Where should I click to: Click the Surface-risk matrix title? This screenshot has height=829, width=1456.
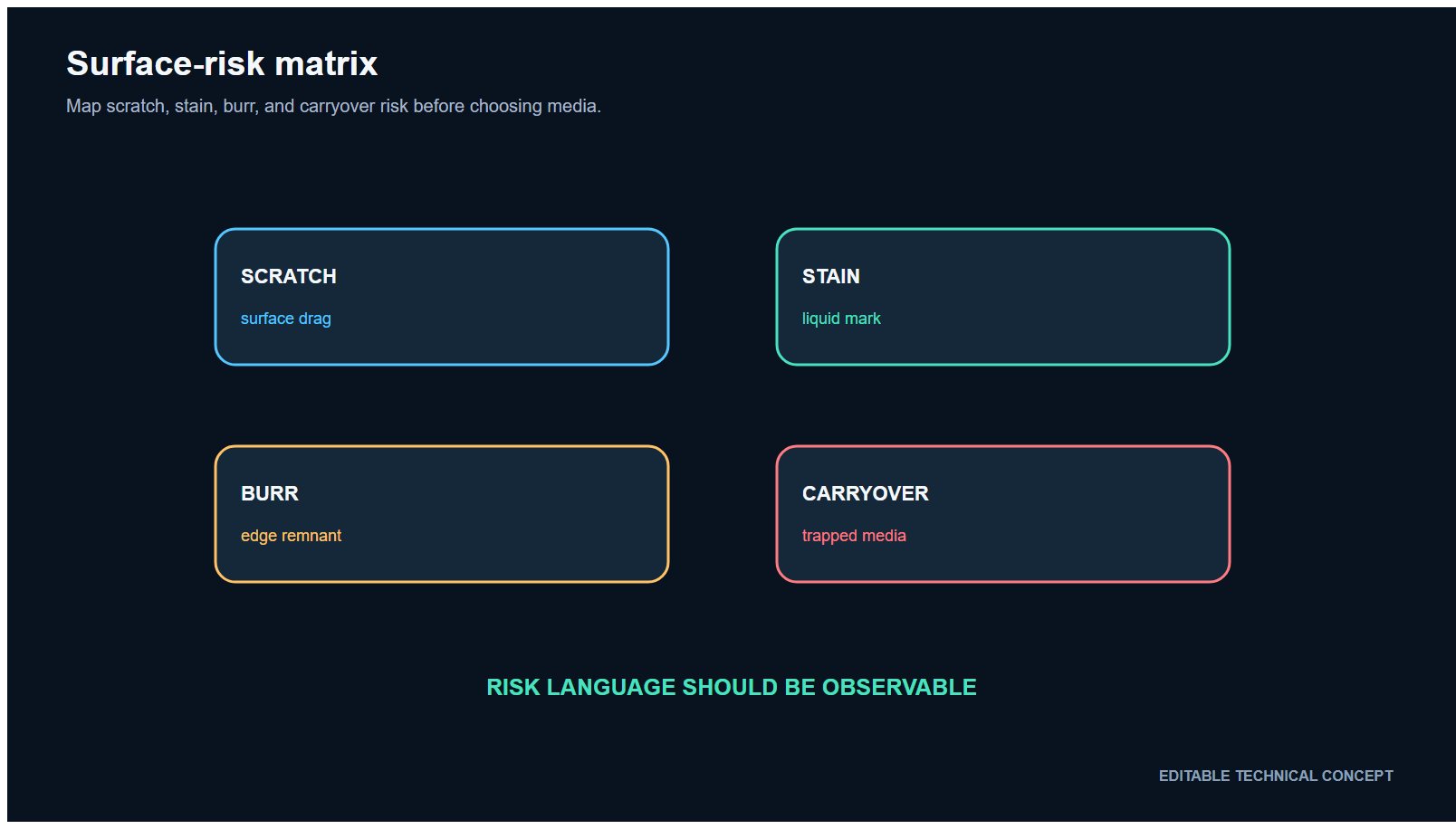[222, 63]
